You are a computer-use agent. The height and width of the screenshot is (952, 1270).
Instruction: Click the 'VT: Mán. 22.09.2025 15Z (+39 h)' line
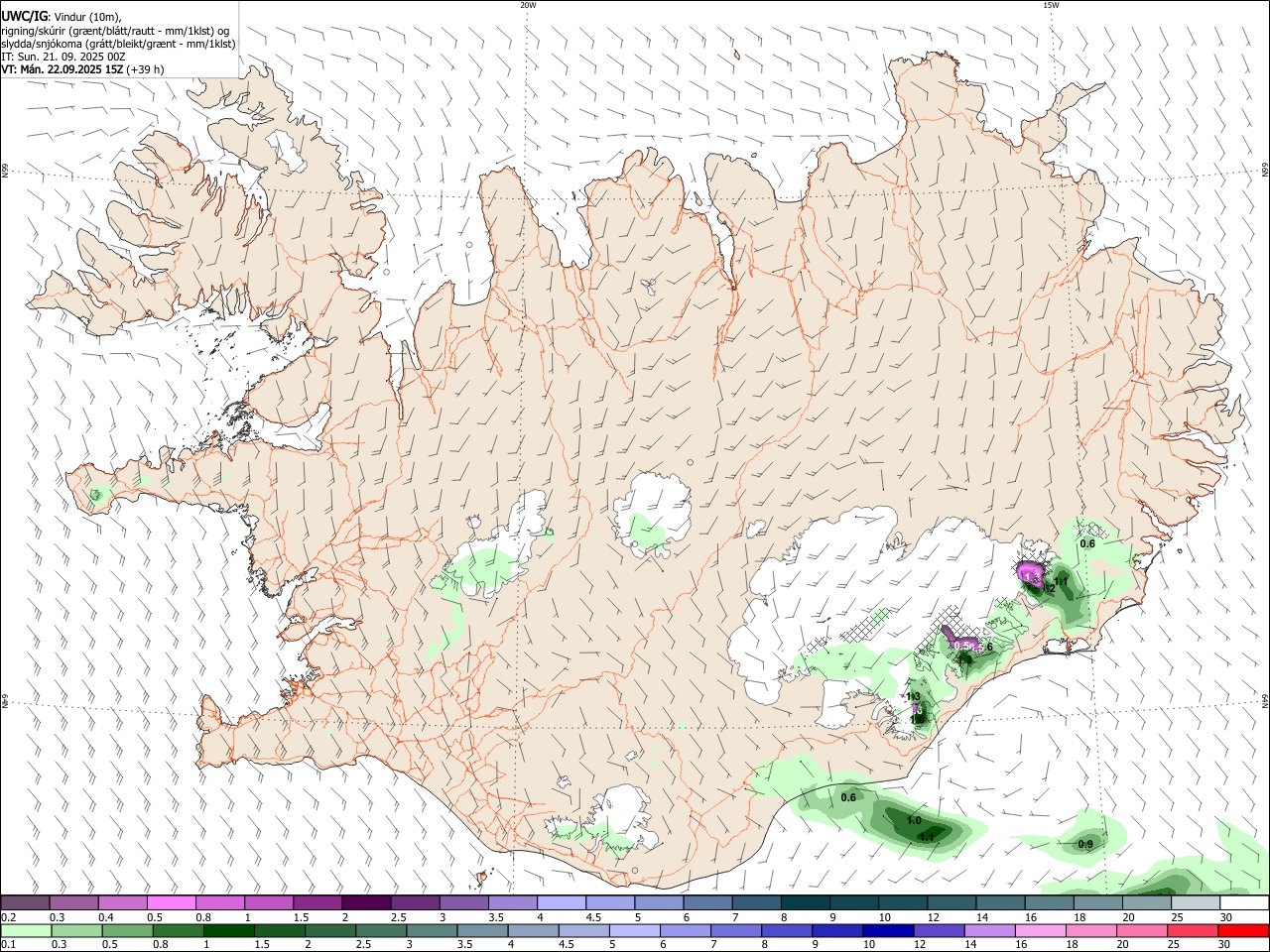tap(82, 69)
